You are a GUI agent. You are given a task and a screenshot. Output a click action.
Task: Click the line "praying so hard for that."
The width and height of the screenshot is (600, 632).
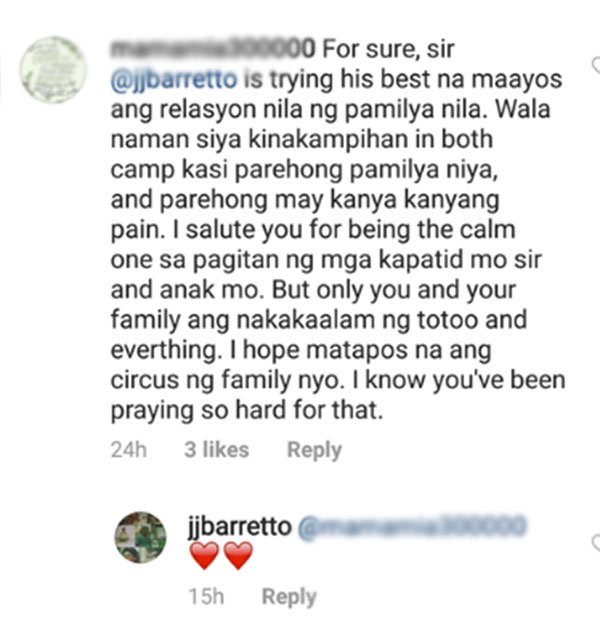pyautogui.click(x=247, y=411)
